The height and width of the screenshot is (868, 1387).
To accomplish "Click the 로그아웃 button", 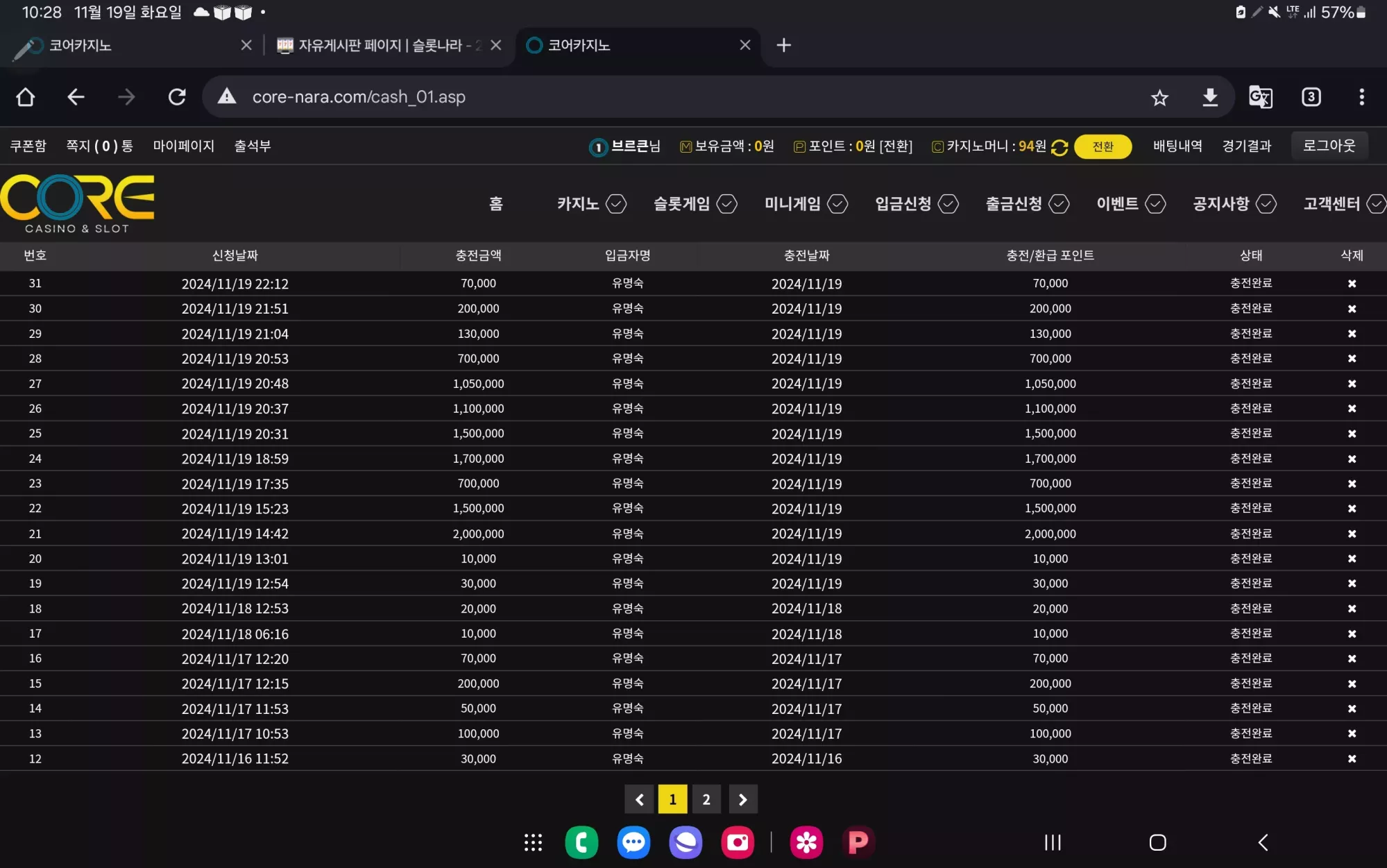I will 1329,146.
